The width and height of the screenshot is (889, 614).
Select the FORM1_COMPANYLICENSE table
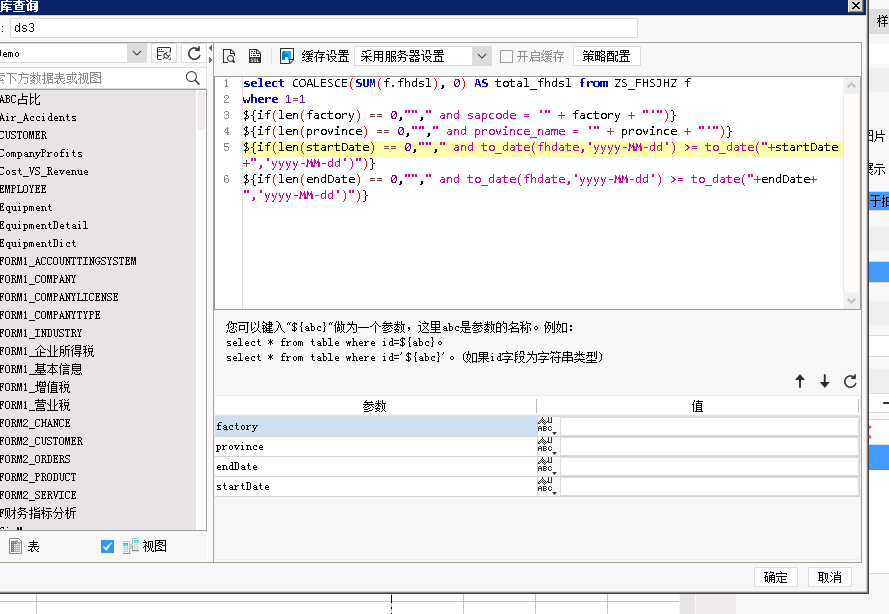pos(59,297)
